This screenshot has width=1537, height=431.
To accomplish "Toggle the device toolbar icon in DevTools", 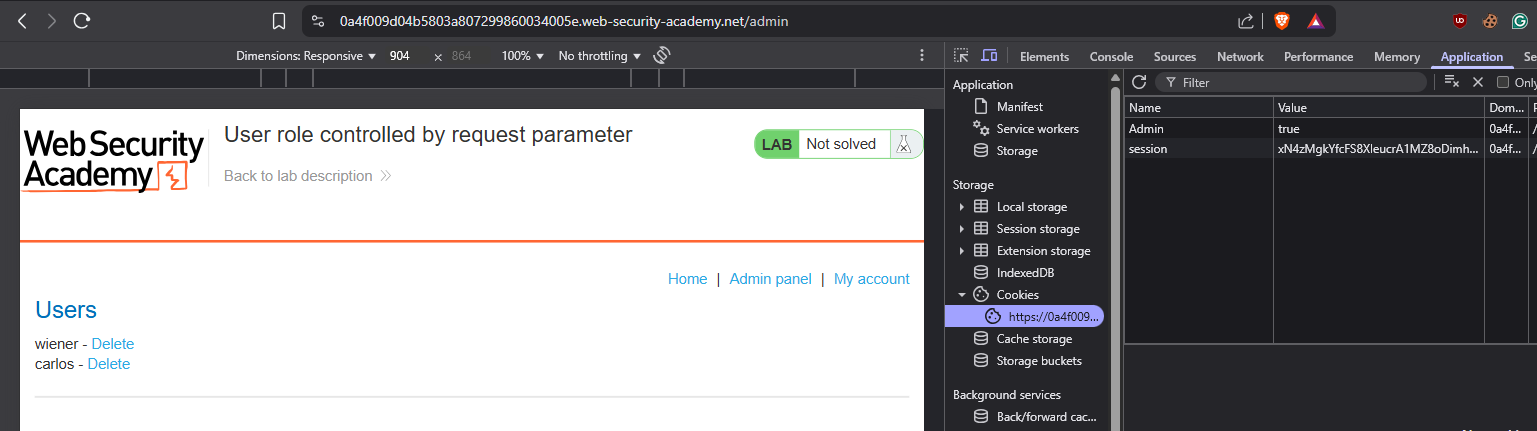I will click(x=989, y=57).
